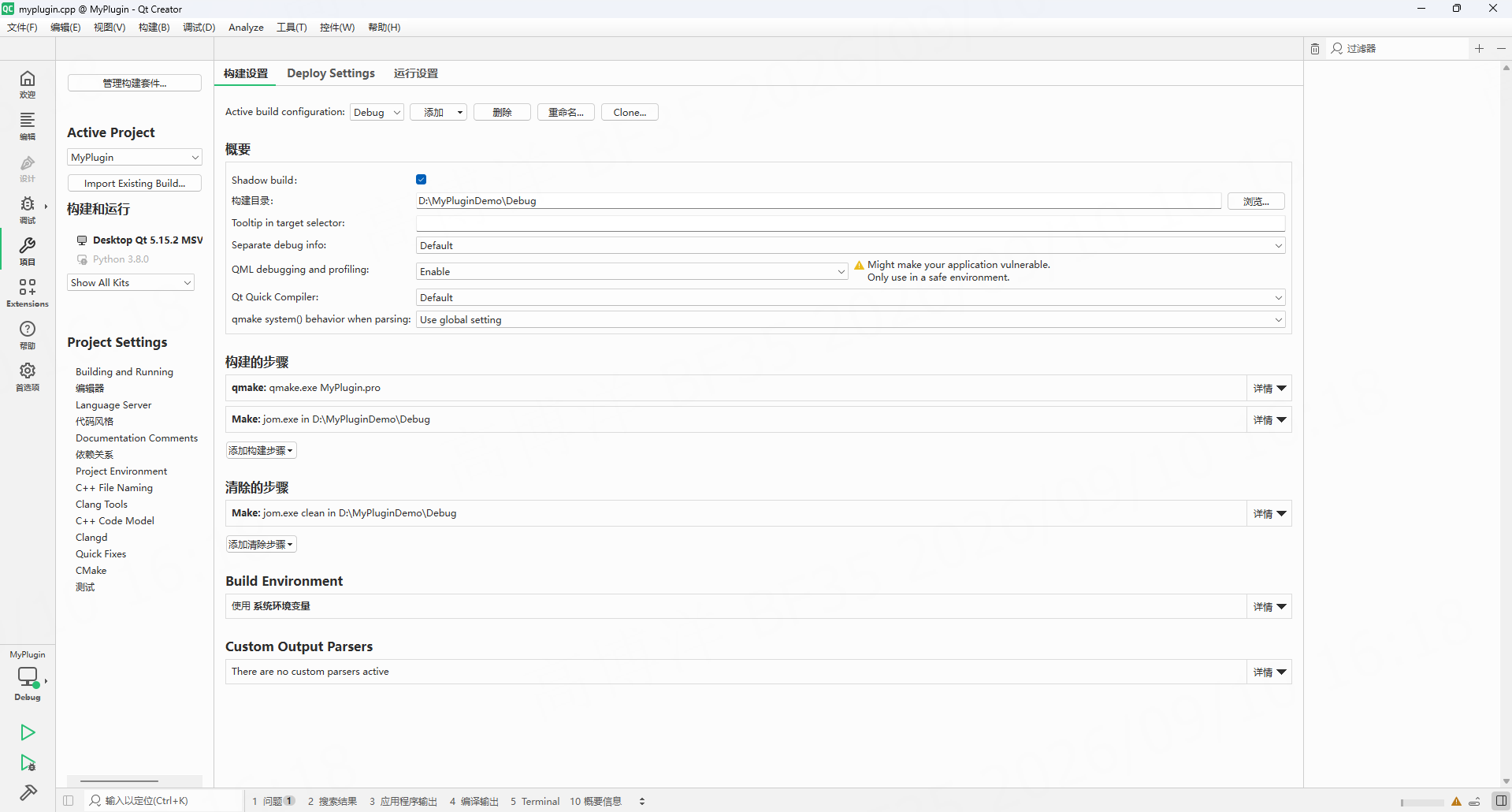Switch to the Deploy Settings tab
Screen dimensions: 1512x812
pos(331,73)
